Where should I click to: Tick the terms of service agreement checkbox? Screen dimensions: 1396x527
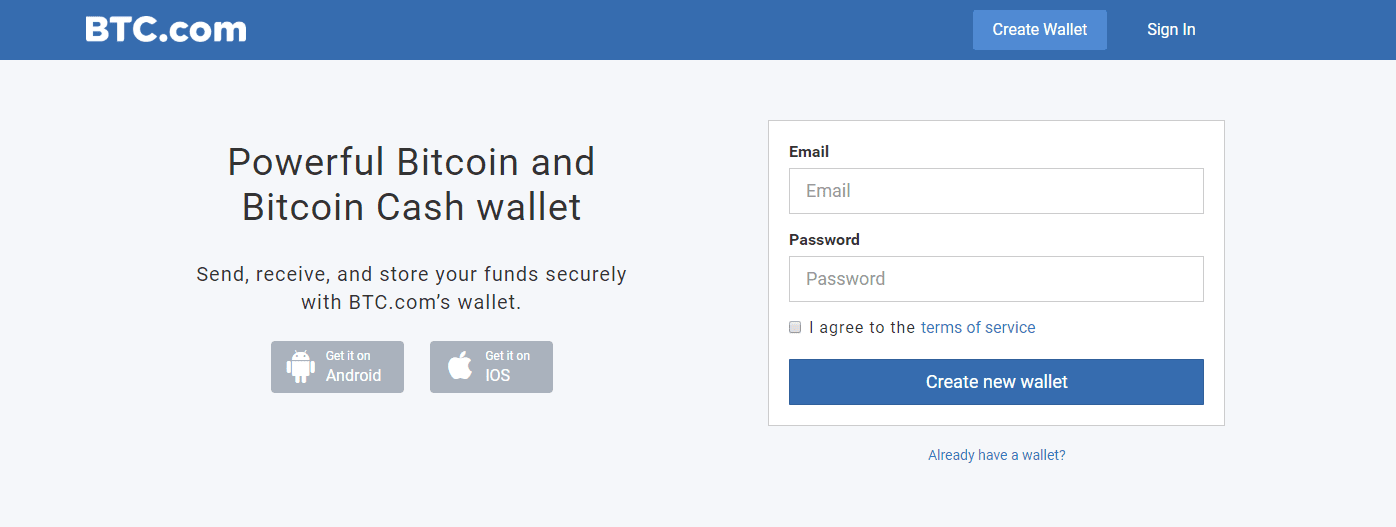(x=795, y=327)
